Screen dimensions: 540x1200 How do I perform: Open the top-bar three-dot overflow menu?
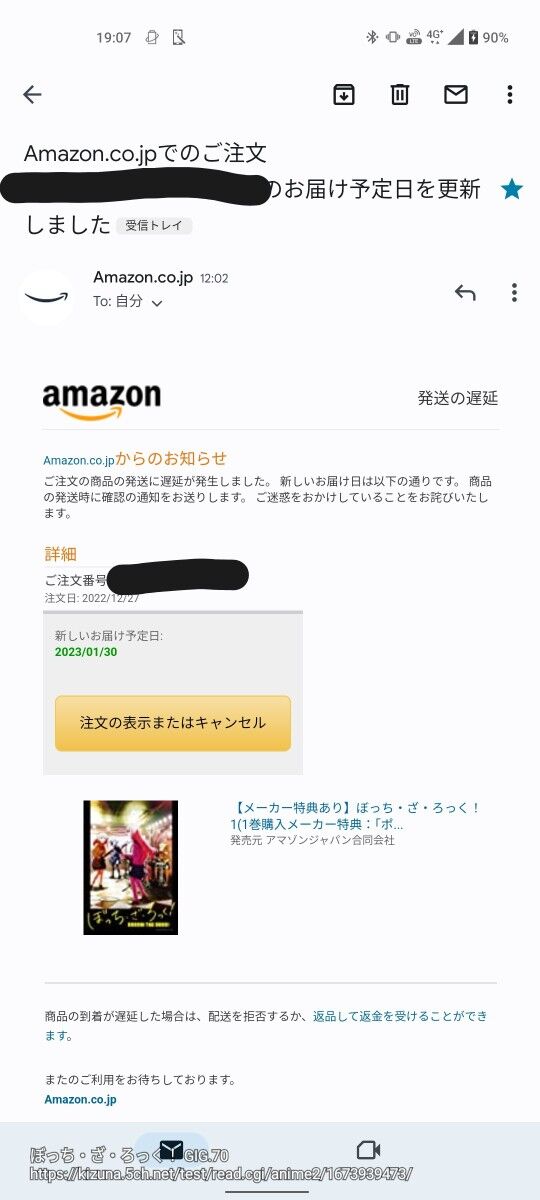[x=510, y=95]
